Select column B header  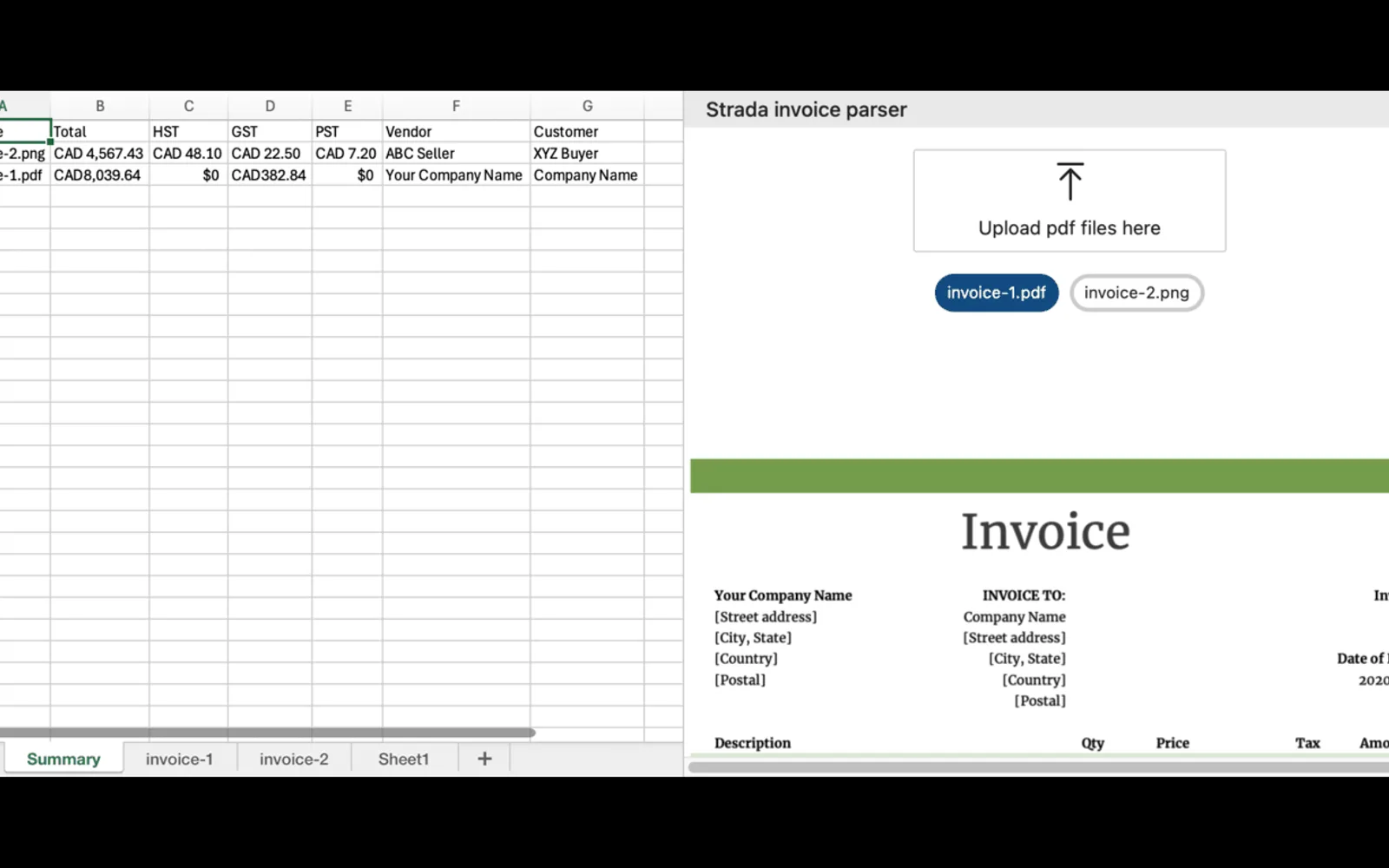click(x=100, y=106)
